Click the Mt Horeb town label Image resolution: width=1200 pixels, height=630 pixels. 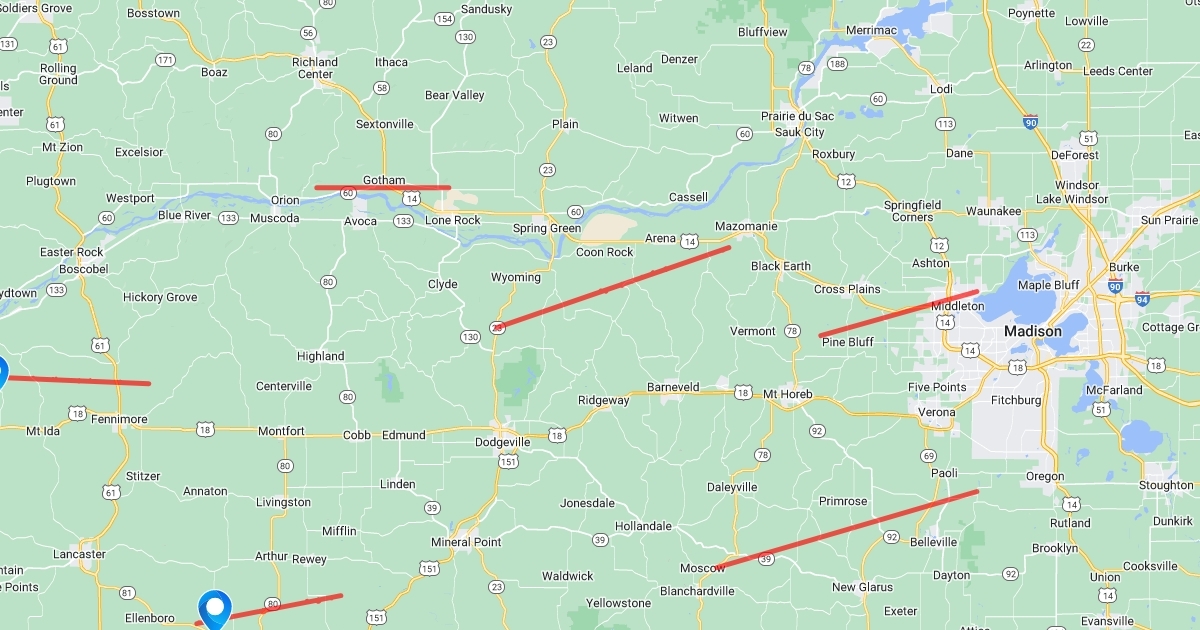784,394
